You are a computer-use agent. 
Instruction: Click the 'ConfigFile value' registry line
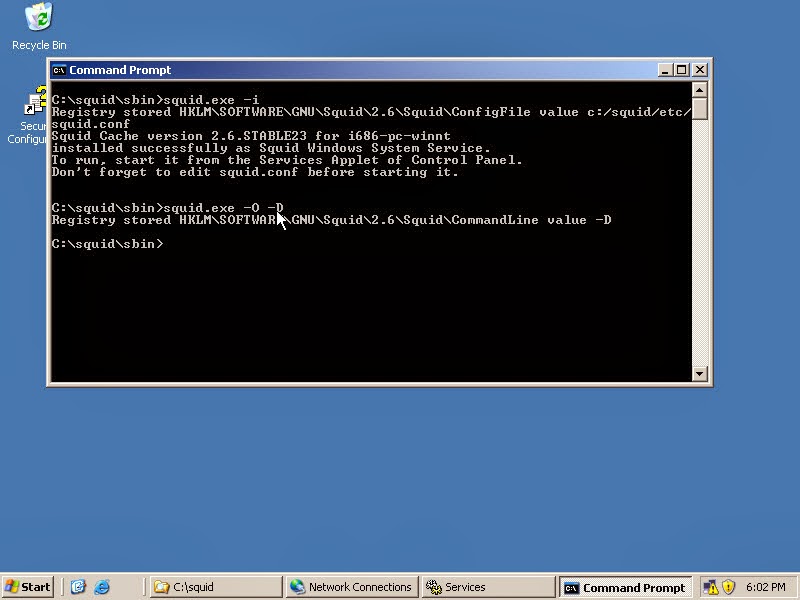pyautogui.click(x=371, y=118)
